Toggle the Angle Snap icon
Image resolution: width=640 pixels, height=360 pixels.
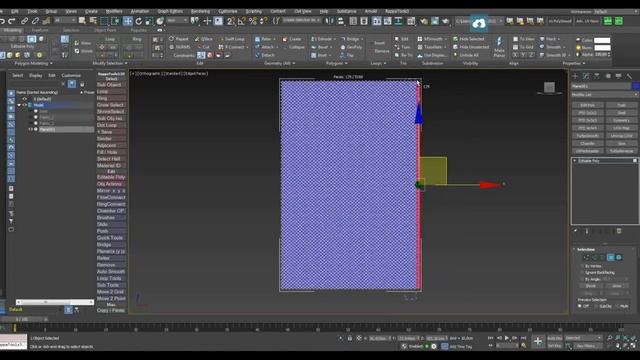point(242,20)
